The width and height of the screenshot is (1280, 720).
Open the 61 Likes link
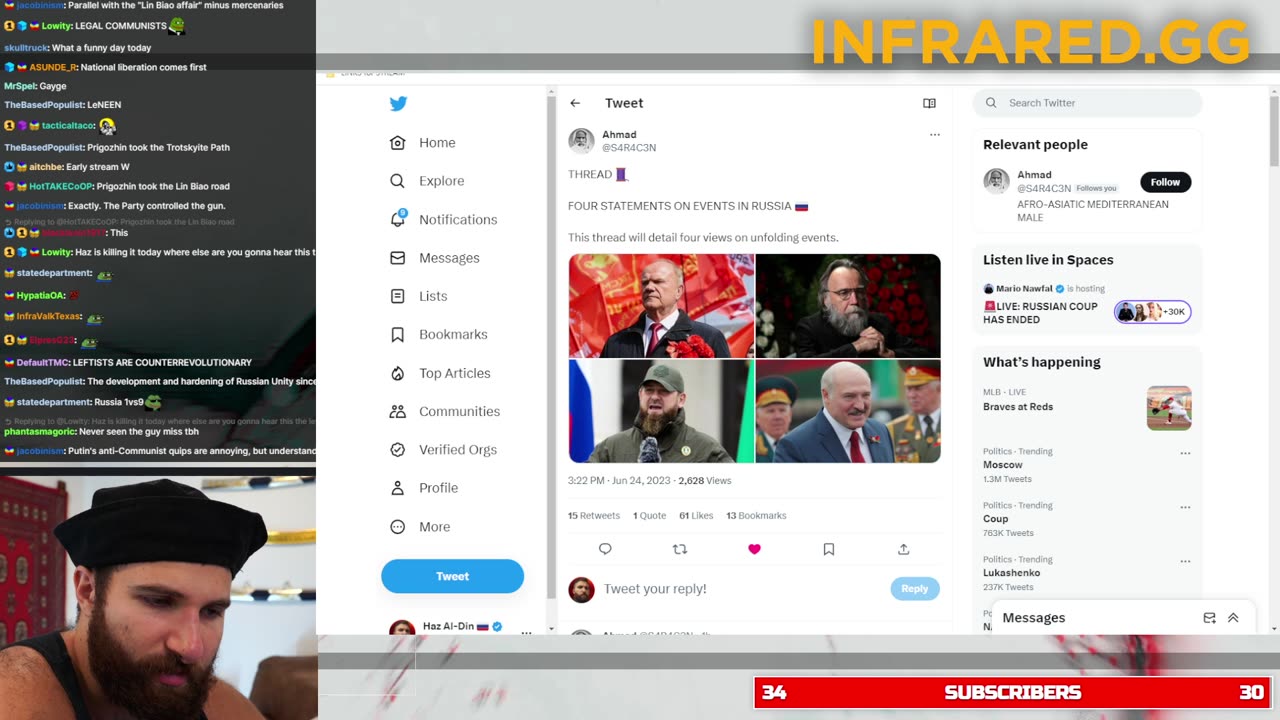click(x=696, y=516)
